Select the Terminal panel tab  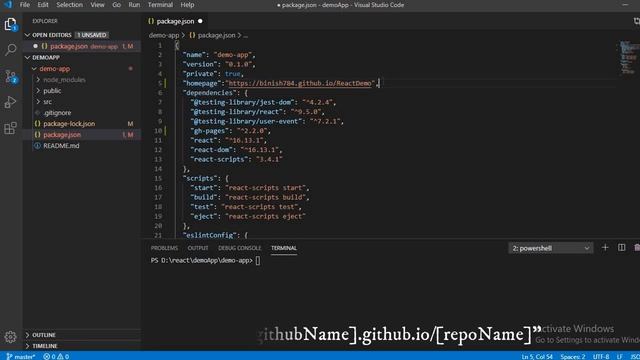tap(284, 248)
